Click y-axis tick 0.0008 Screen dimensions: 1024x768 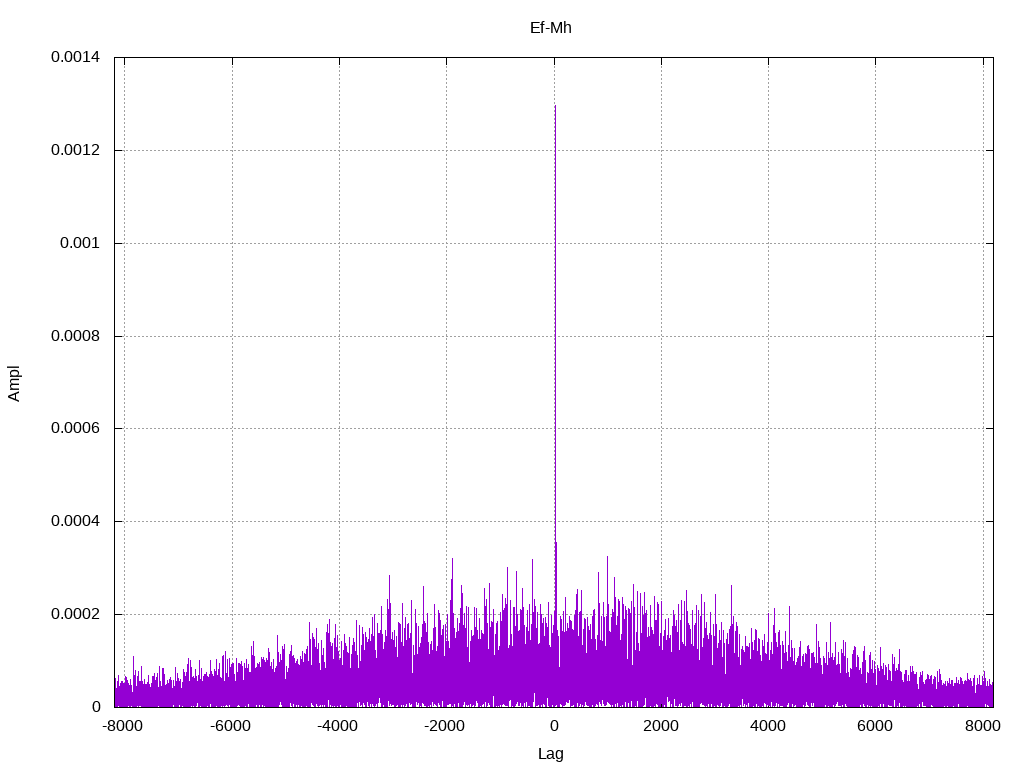click(x=76, y=336)
